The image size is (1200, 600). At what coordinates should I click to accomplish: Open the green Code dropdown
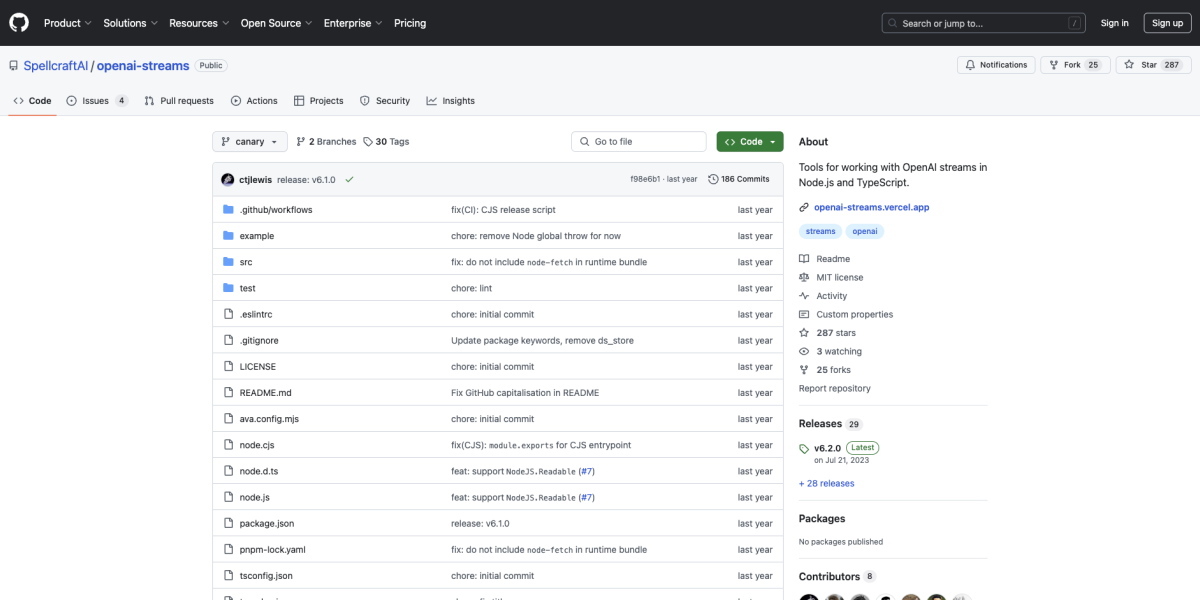(x=749, y=141)
